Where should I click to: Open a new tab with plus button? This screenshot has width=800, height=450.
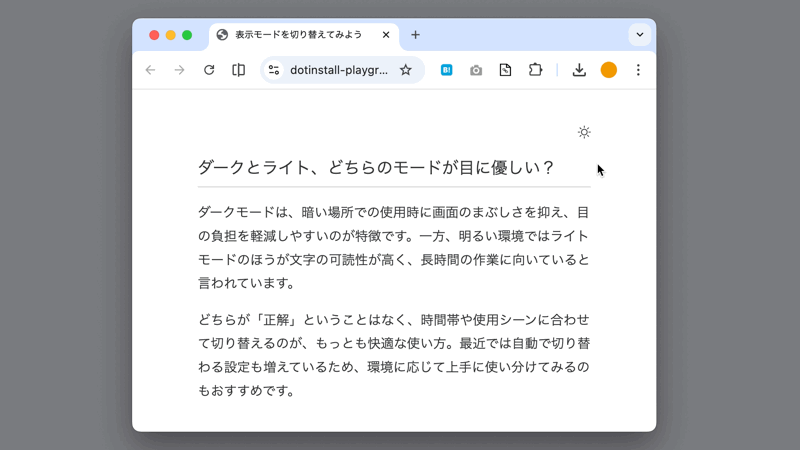[x=415, y=35]
